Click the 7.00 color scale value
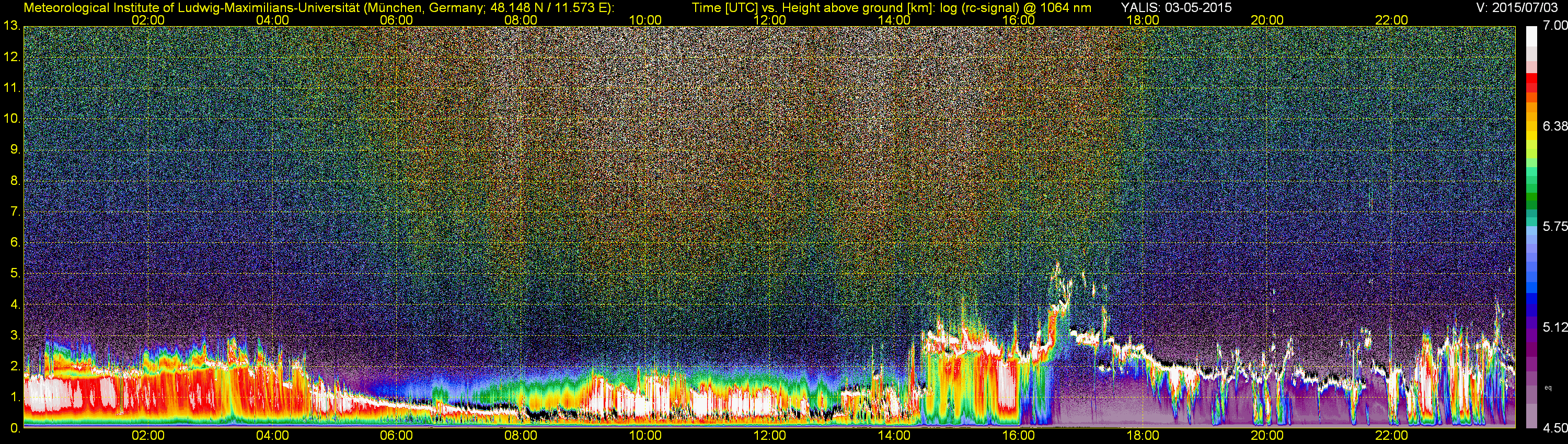Viewport: 1568px width, 444px height. (x=1555, y=26)
